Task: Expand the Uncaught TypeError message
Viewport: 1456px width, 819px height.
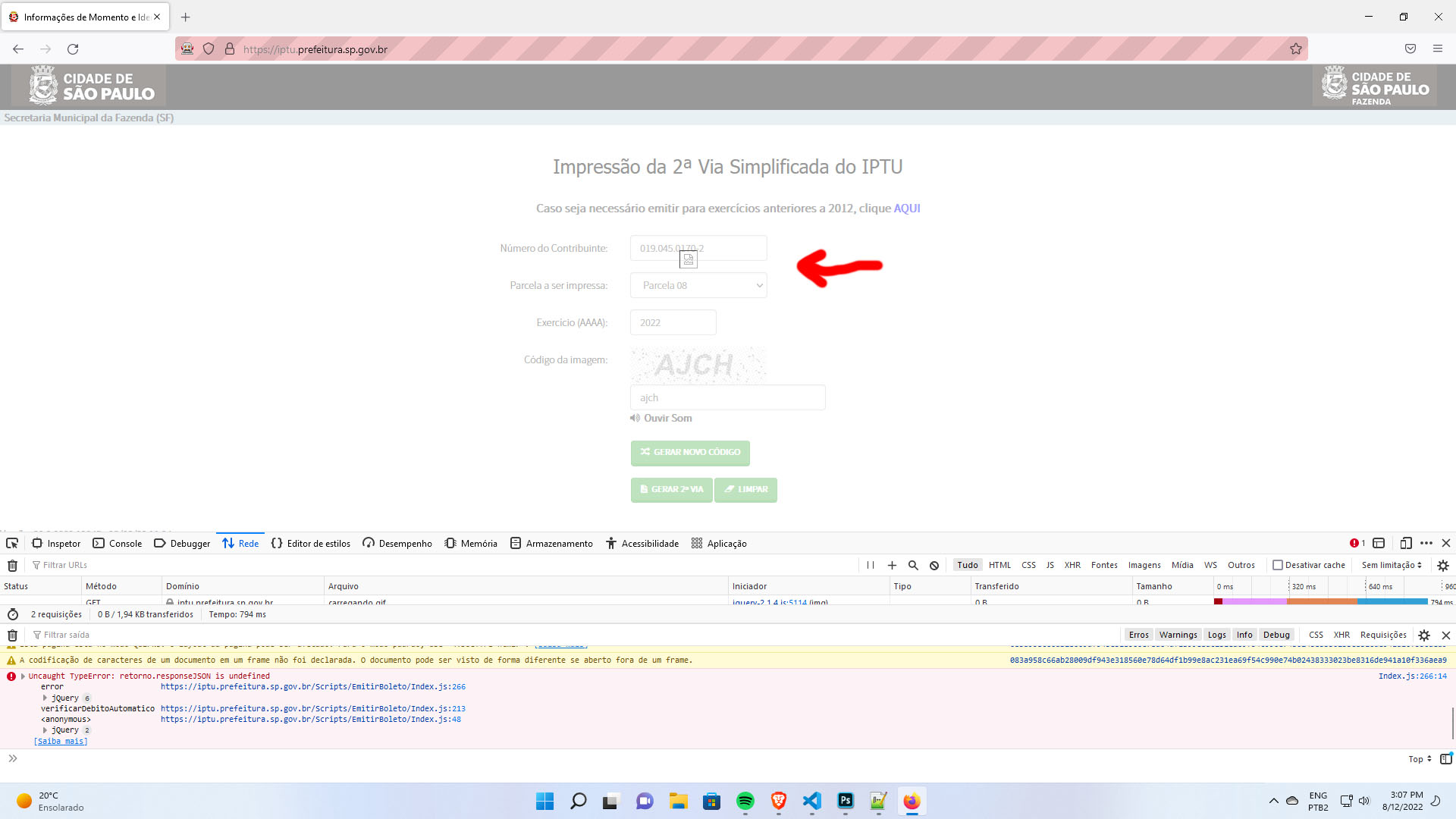Action: click(x=23, y=676)
